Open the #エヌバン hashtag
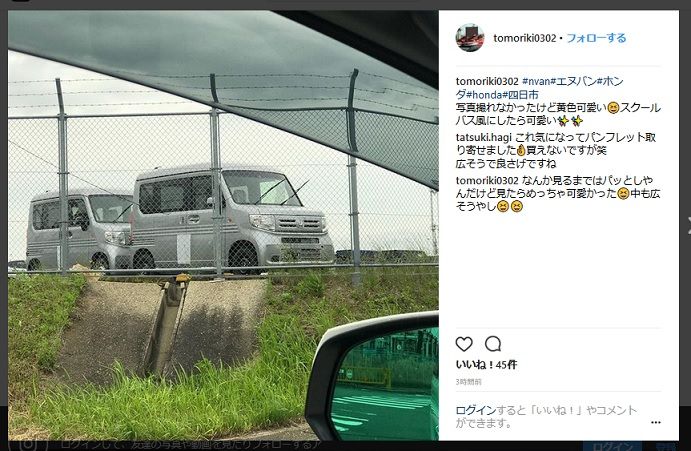Screen dimensions: 691x451 pyautogui.click(x=573, y=82)
